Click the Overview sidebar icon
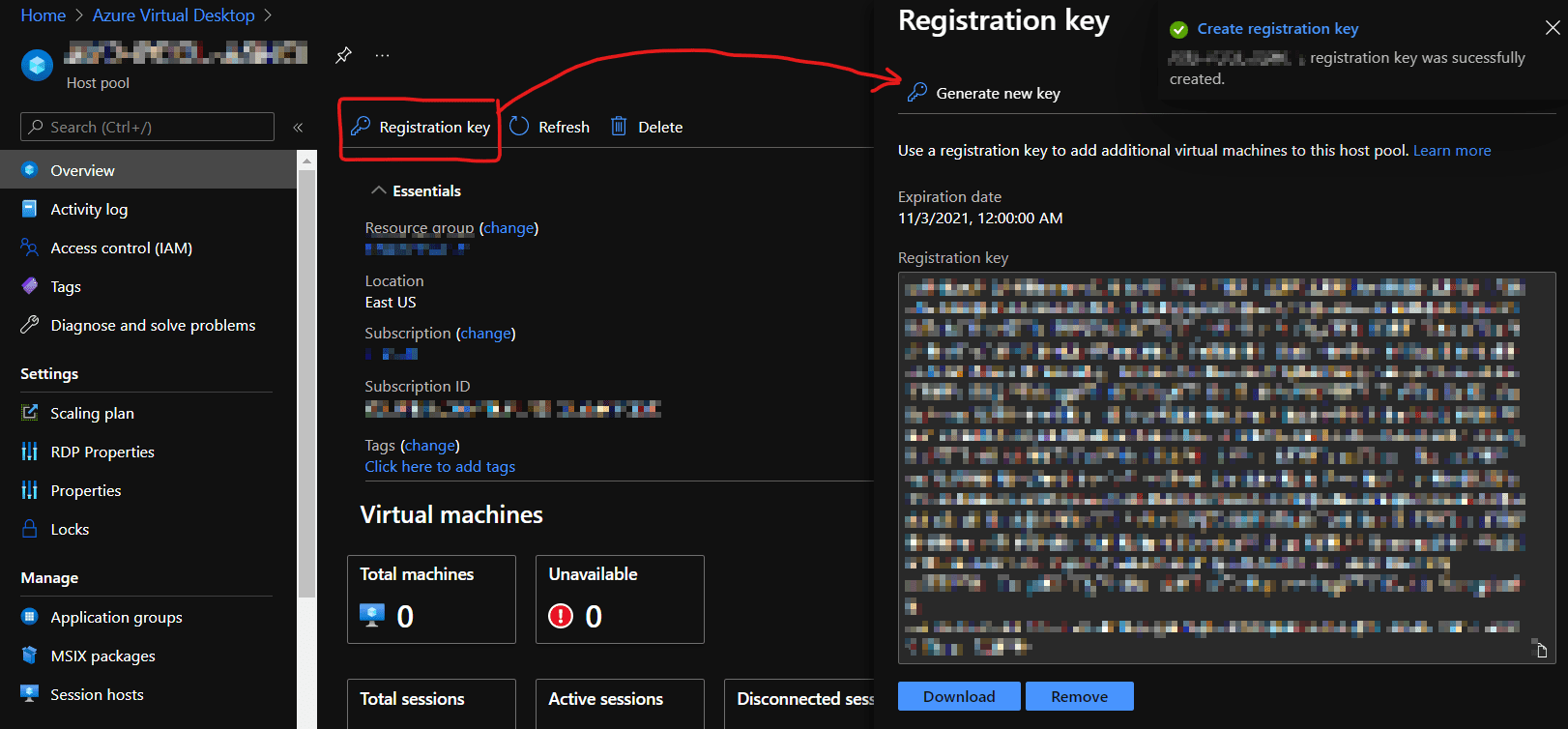 30,170
